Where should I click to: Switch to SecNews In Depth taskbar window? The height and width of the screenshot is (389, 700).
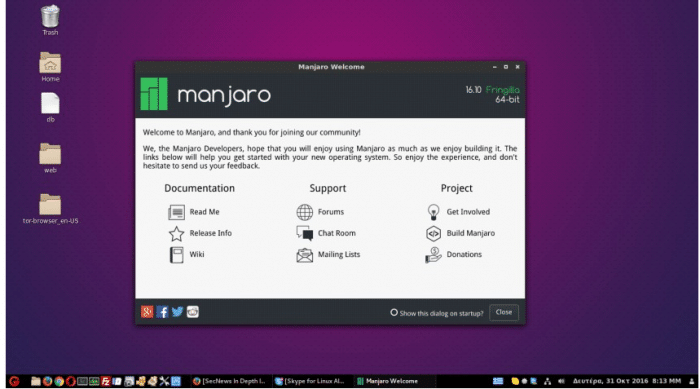[229, 381]
